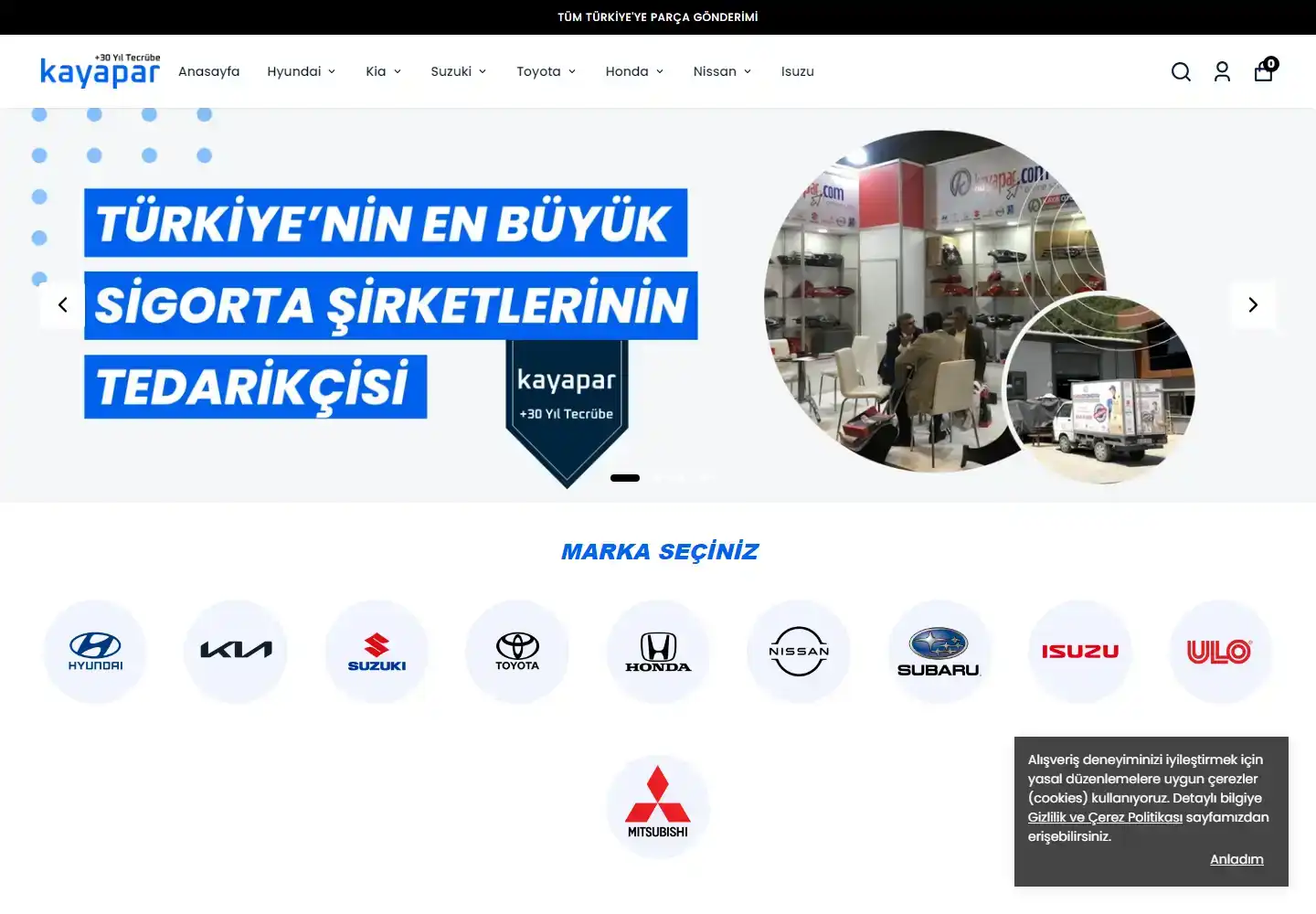This screenshot has height=914, width=1316.
Task: Select the Mitsubishi brand logo
Action: point(658,807)
